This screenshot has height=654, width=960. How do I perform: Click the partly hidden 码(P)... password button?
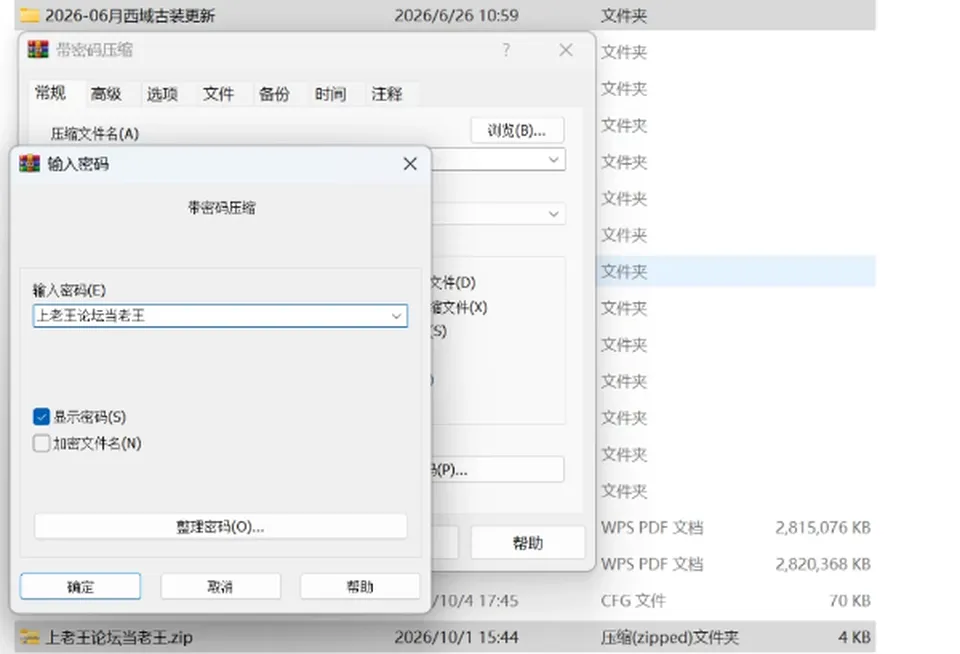click(x=497, y=470)
